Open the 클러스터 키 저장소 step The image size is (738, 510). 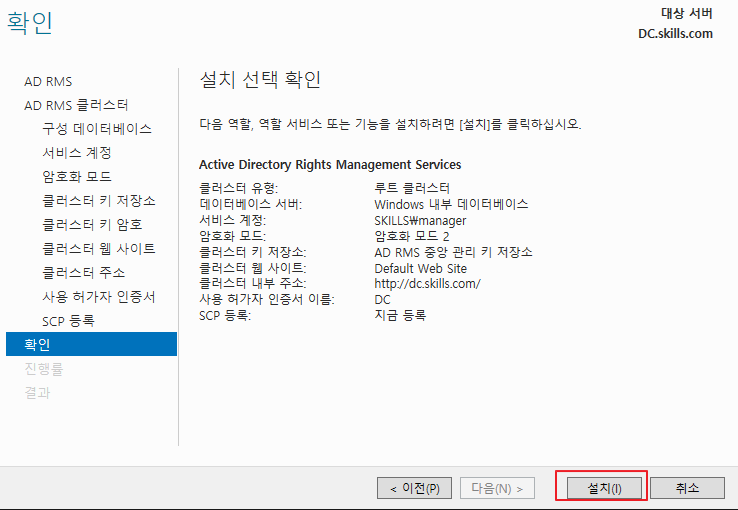click(99, 201)
